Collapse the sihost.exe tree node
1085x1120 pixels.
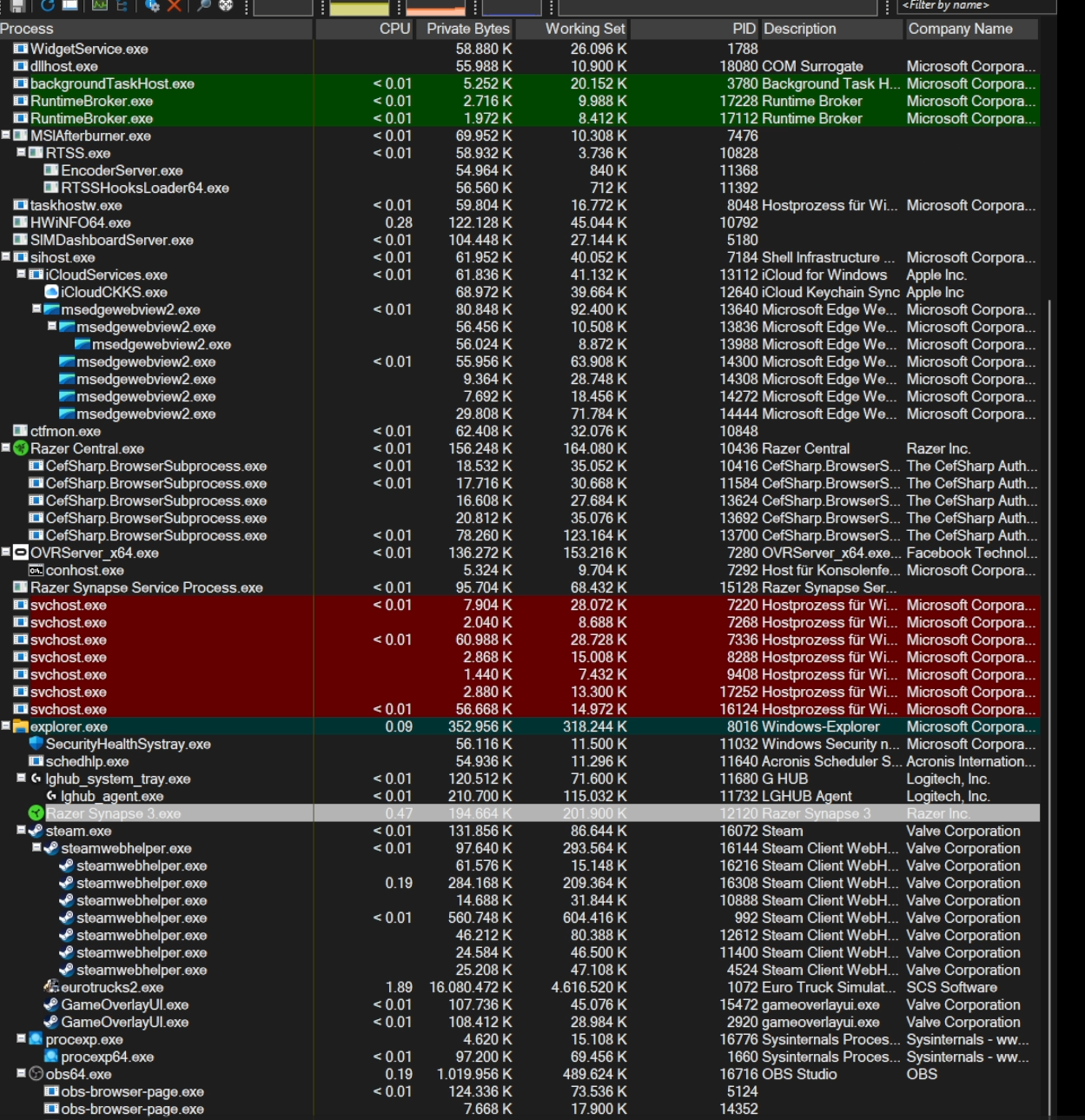coord(5,256)
